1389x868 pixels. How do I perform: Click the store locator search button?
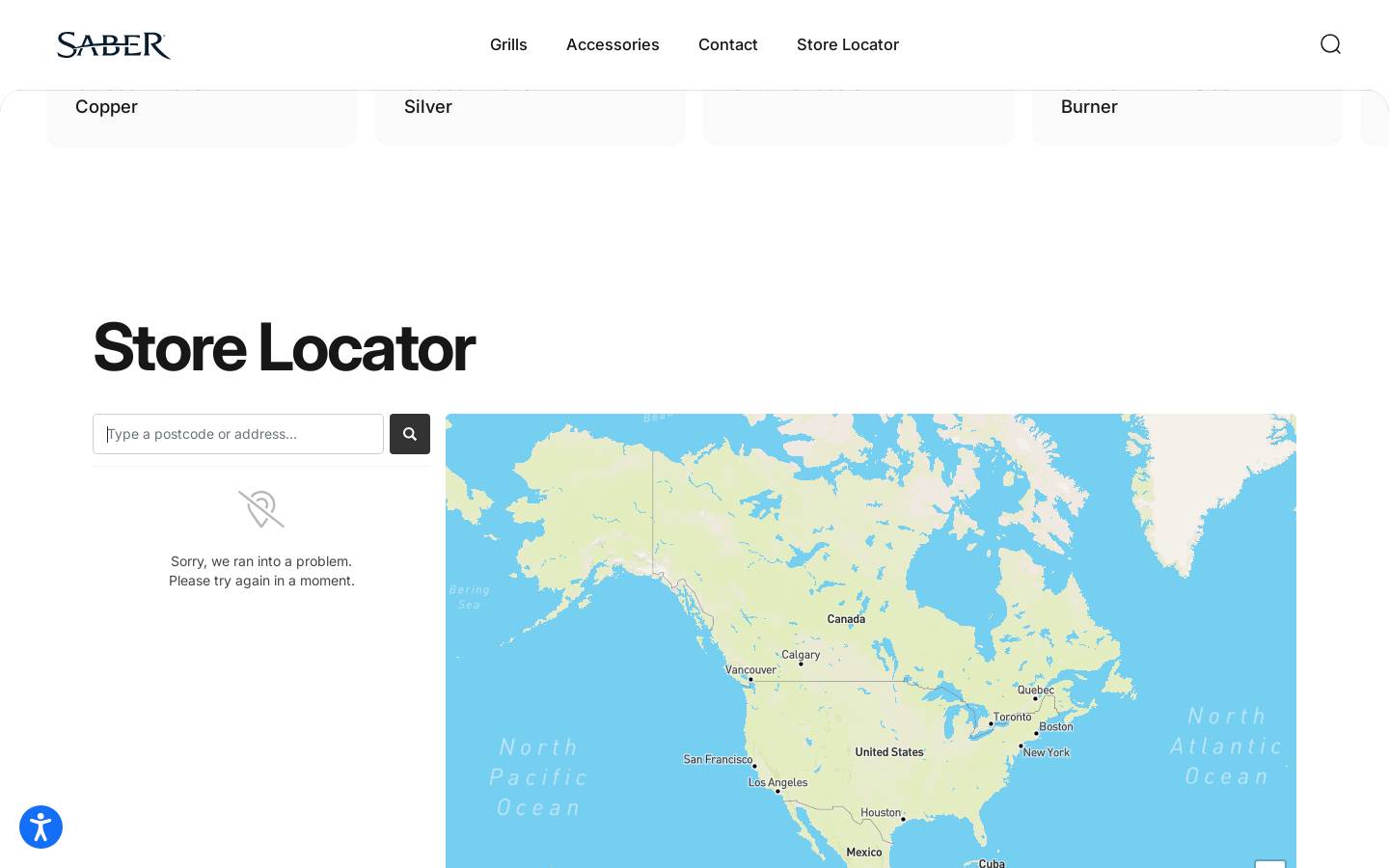410,434
